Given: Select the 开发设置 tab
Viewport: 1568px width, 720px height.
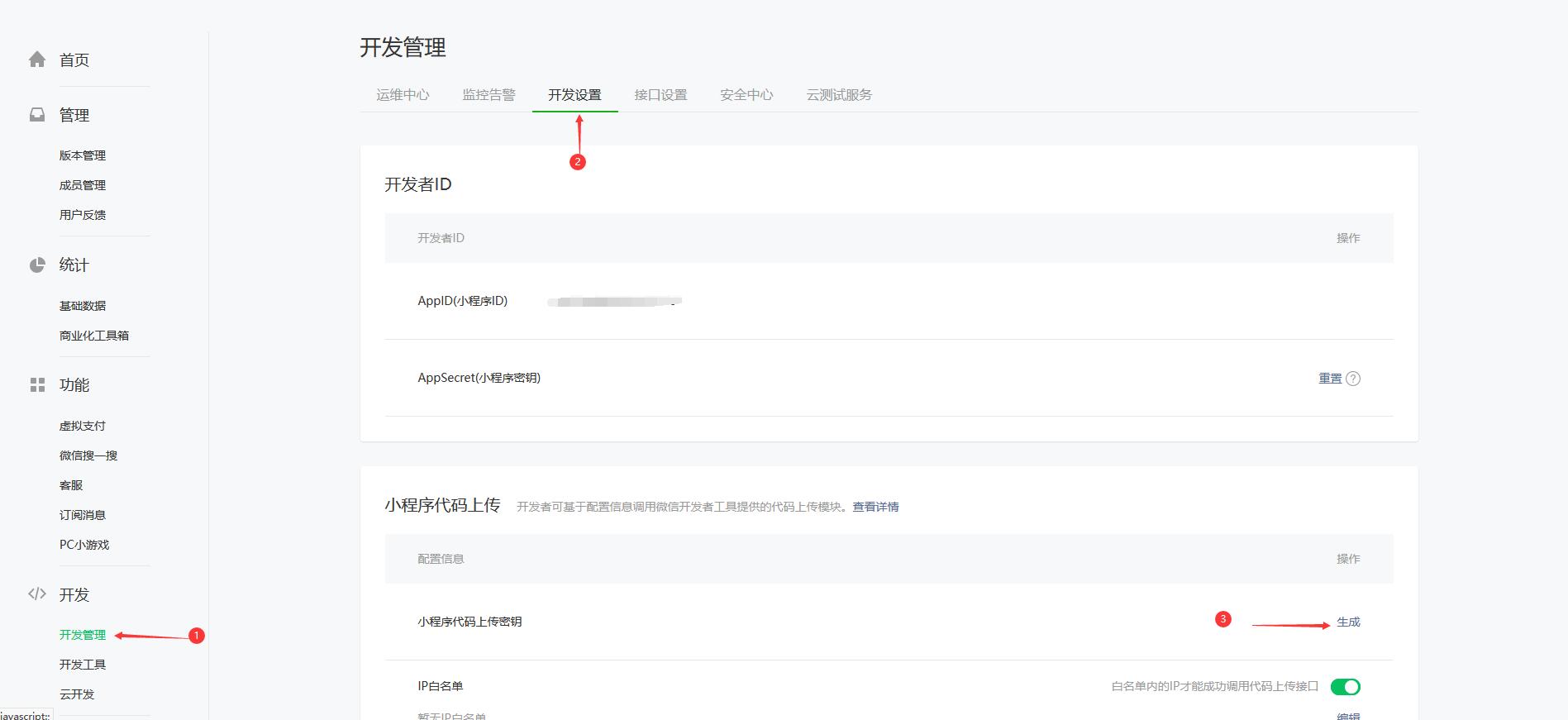Looking at the screenshot, I should [574, 95].
